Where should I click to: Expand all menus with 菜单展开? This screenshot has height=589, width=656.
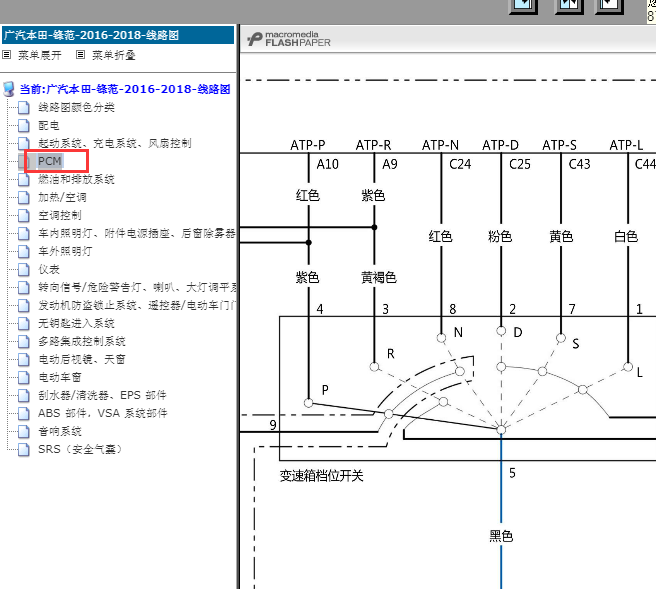[40, 55]
